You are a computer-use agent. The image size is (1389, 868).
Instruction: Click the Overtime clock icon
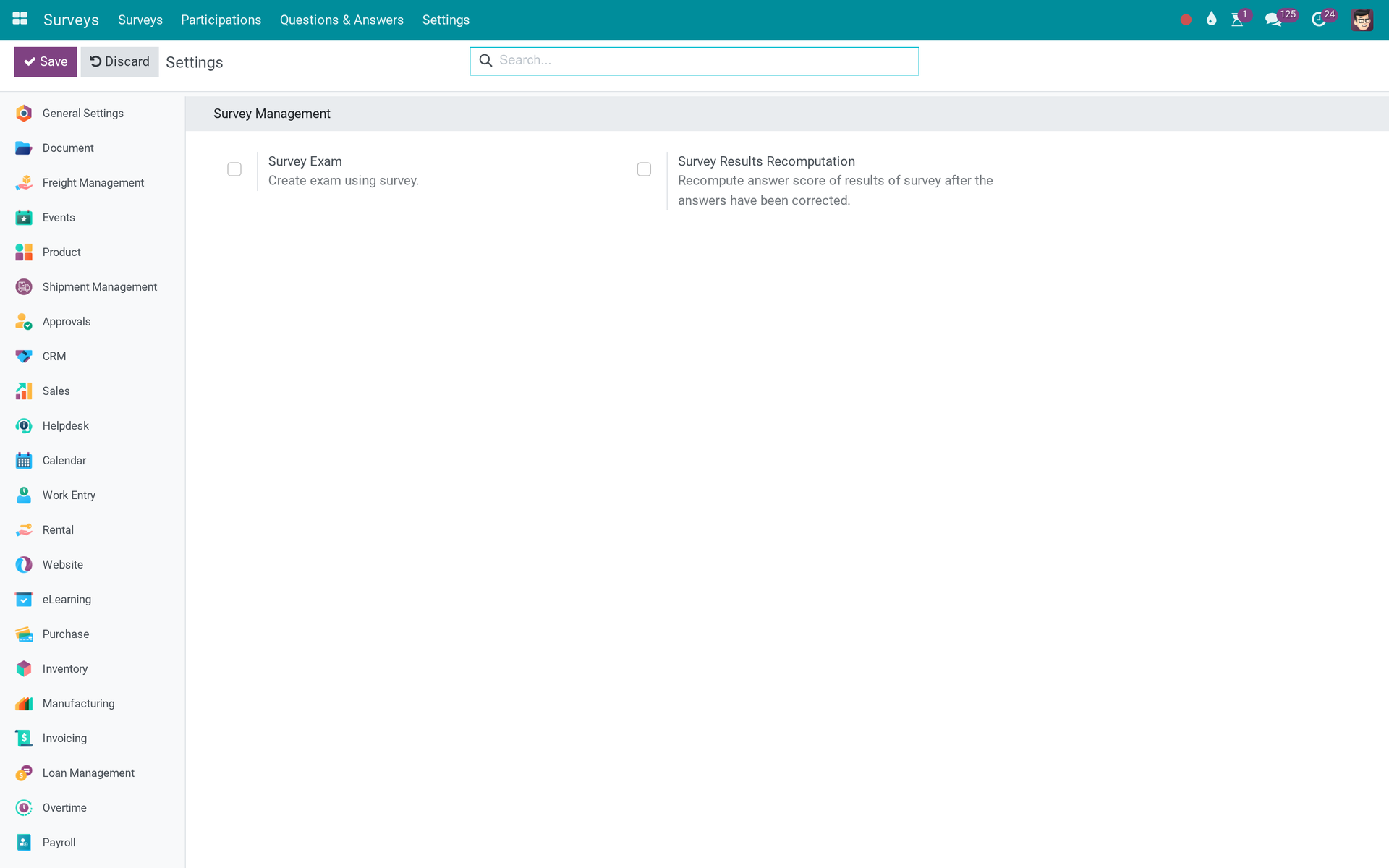pyautogui.click(x=24, y=807)
